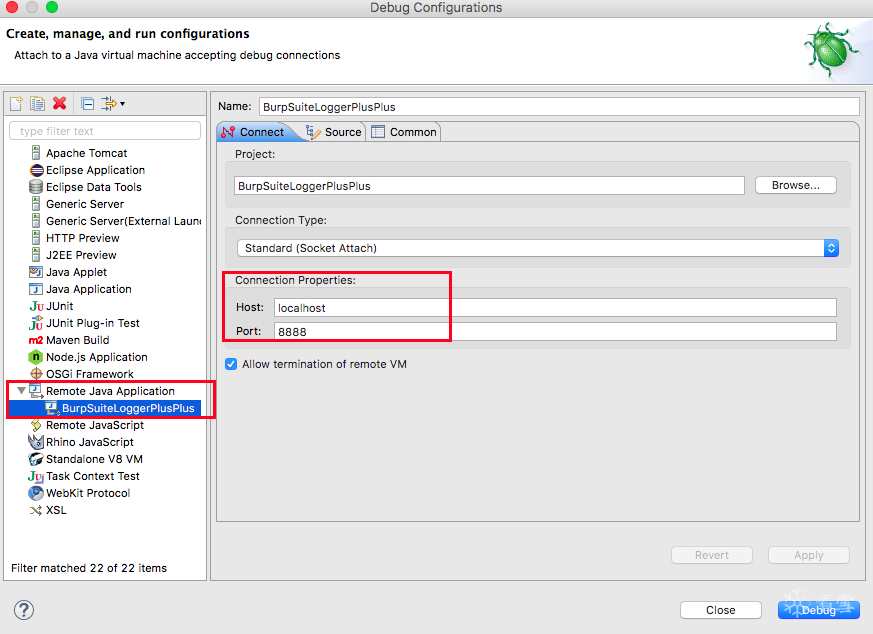This screenshot has height=634, width=873.
Task: Switch to the Source tab
Action: (334, 132)
